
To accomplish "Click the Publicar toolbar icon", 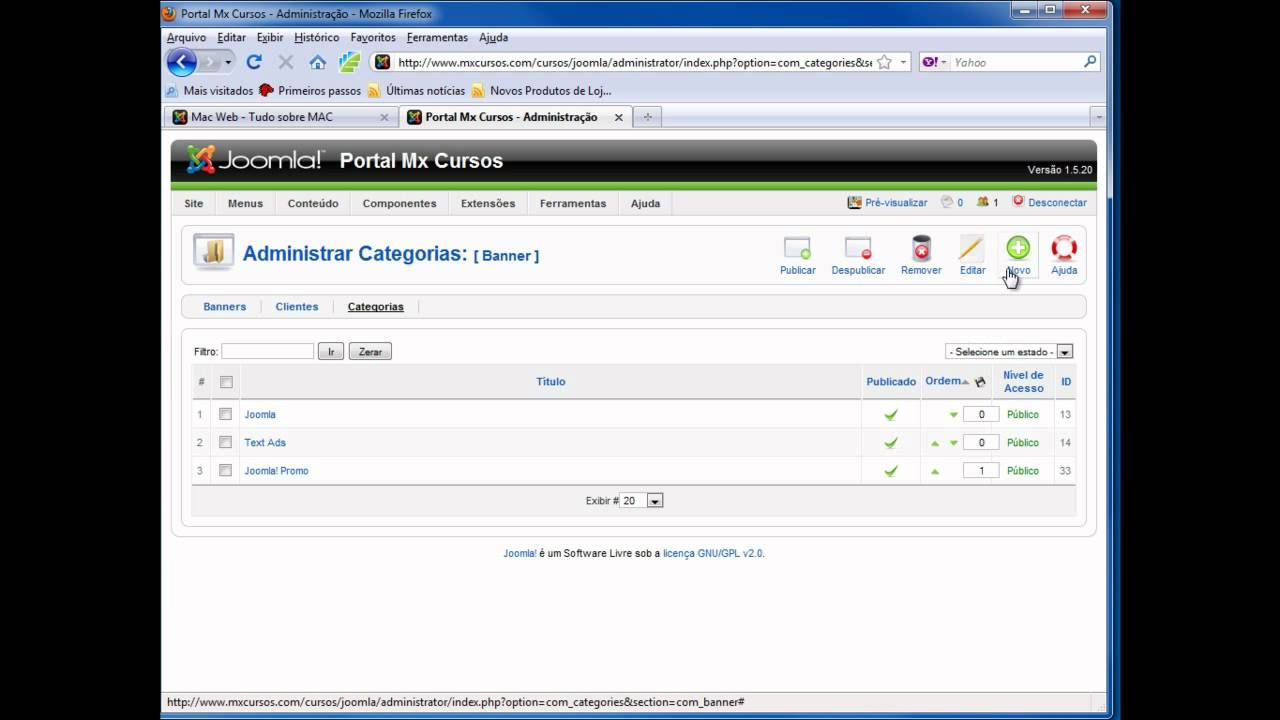I will (797, 249).
